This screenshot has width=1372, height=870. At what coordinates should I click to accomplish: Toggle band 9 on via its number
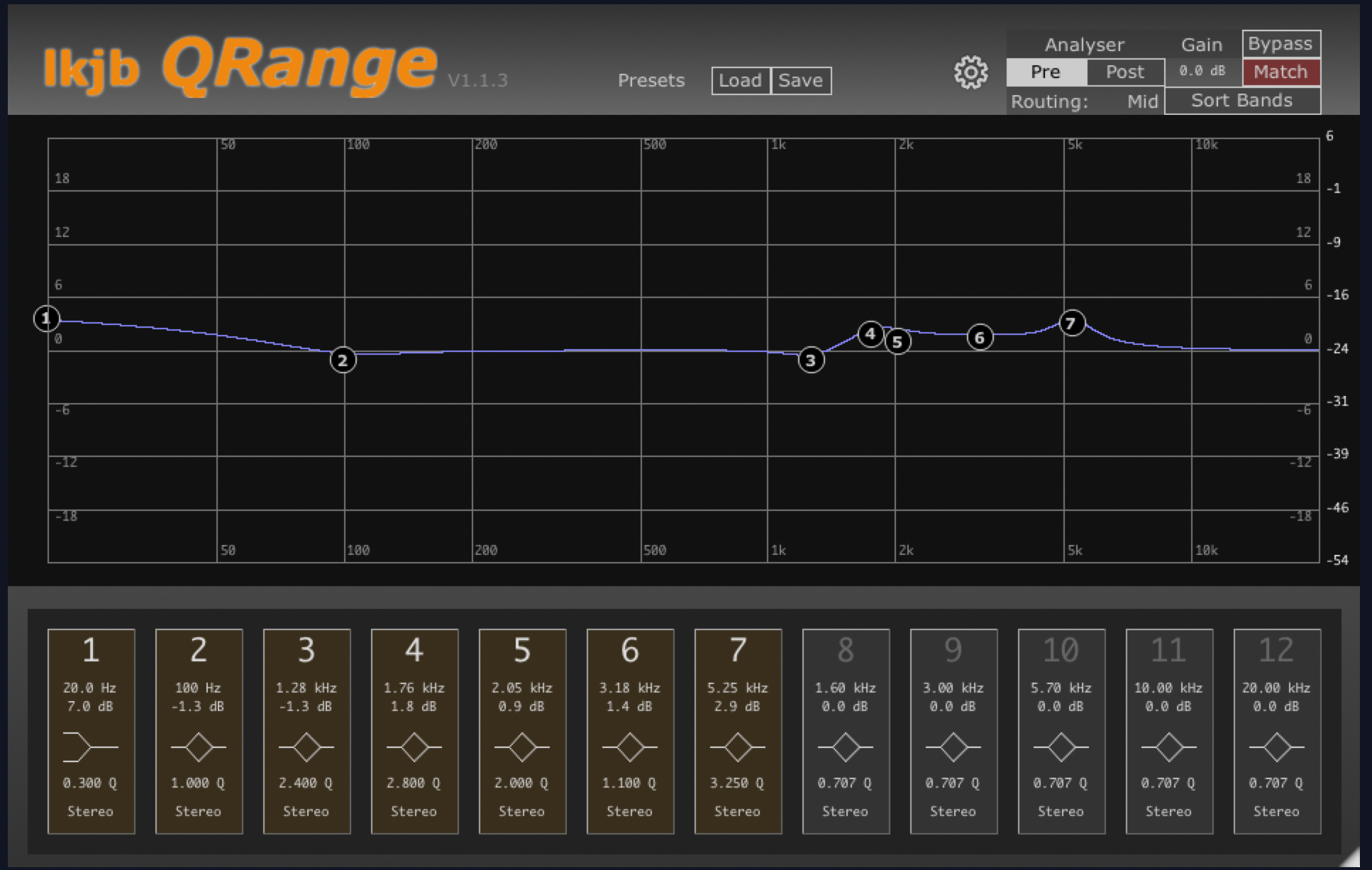point(953,649)
